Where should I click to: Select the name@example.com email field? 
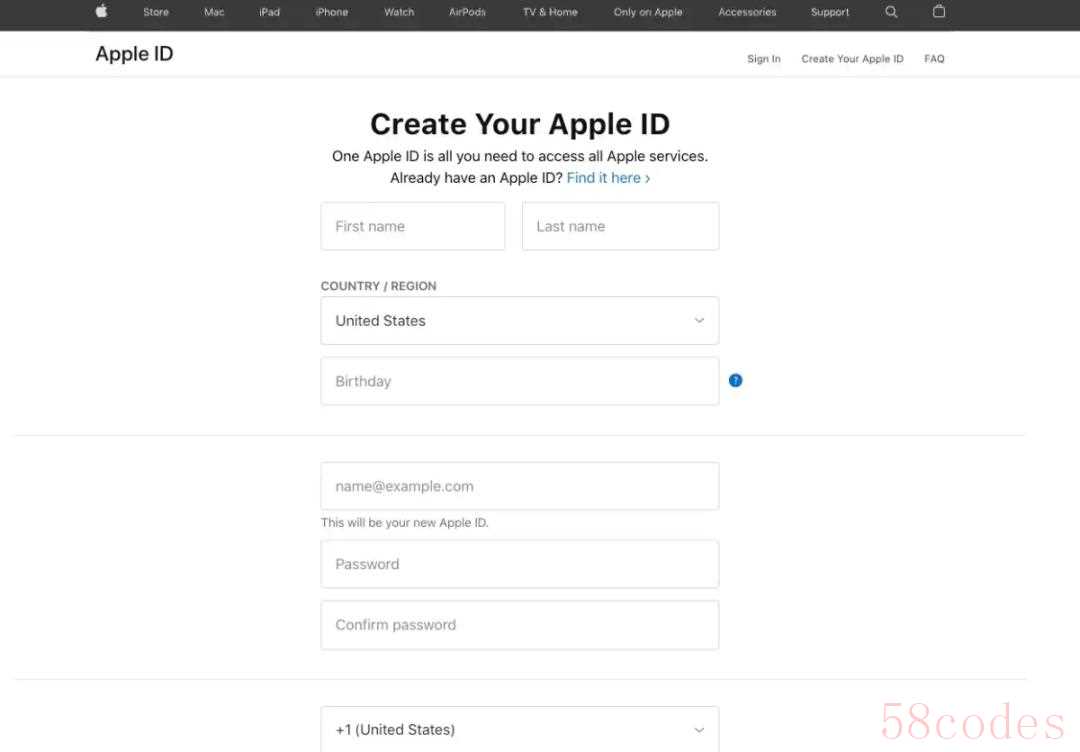pos(519,486)
